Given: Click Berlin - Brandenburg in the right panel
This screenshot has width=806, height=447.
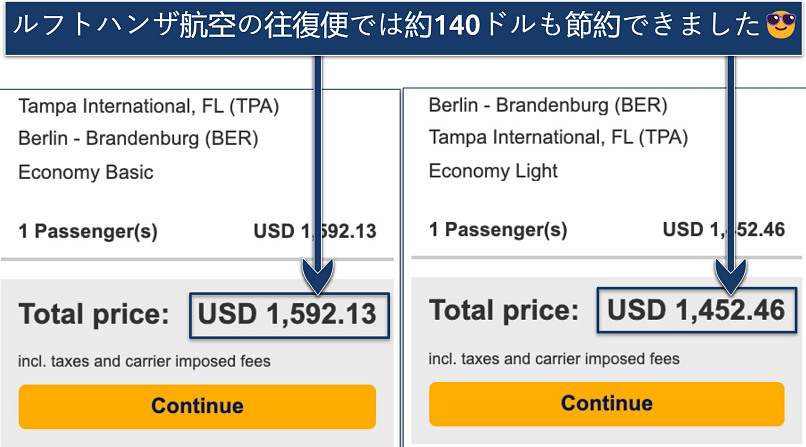Looking at the screenshot, I should (547, 105).
